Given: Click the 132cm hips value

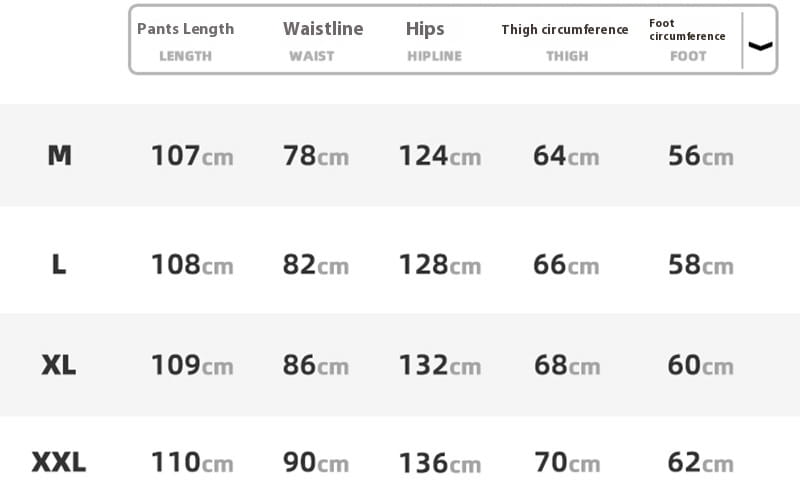Looking at the screenshot, I should 440,365.
